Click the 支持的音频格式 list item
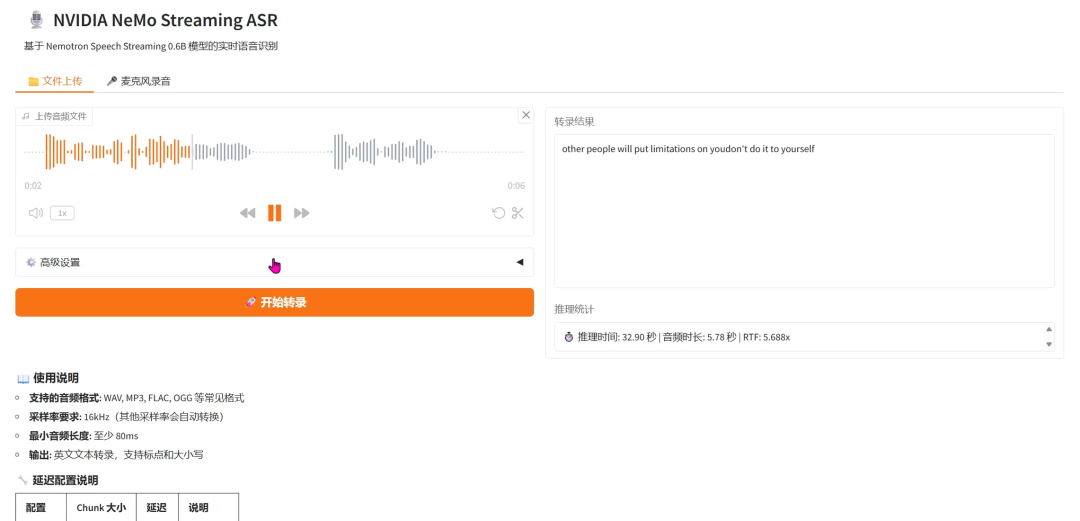Screen dimensions: 1080x521 coord(136,398)
